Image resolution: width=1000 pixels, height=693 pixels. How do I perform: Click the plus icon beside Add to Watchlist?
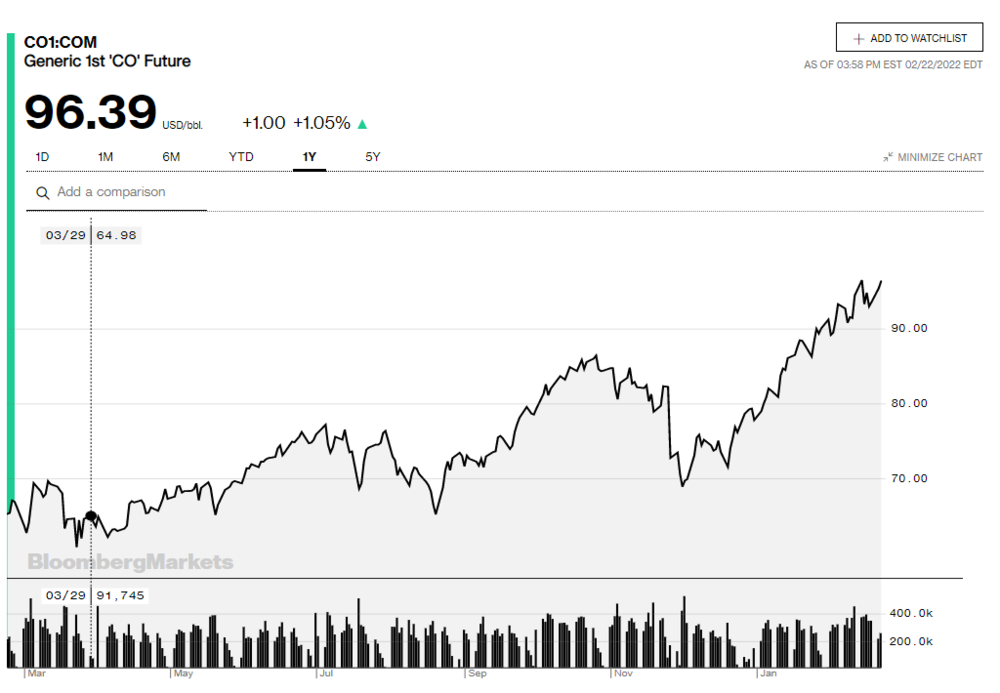tap(858, 39)
